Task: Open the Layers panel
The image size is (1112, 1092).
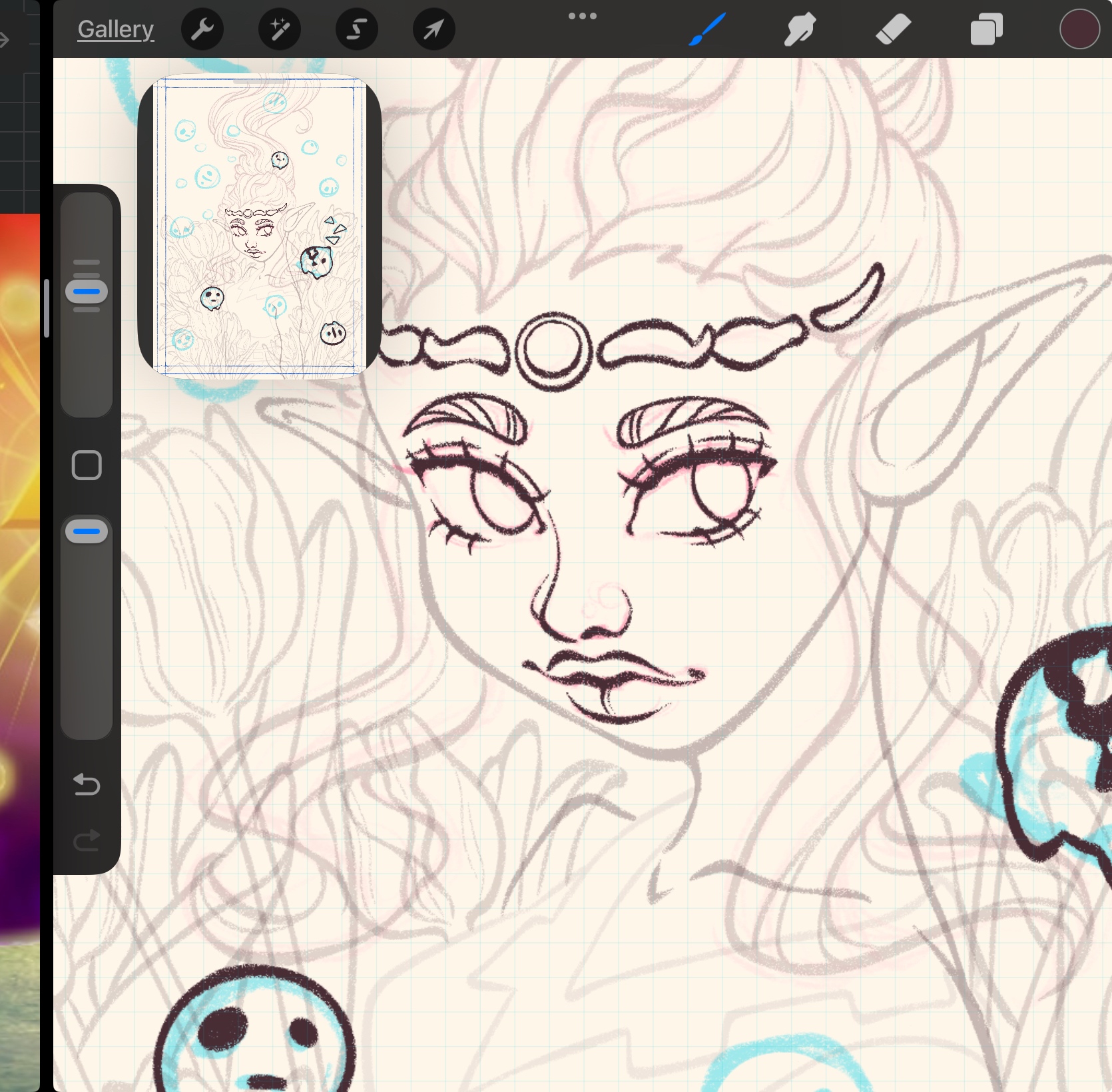Action: click(x=986, y=29)
